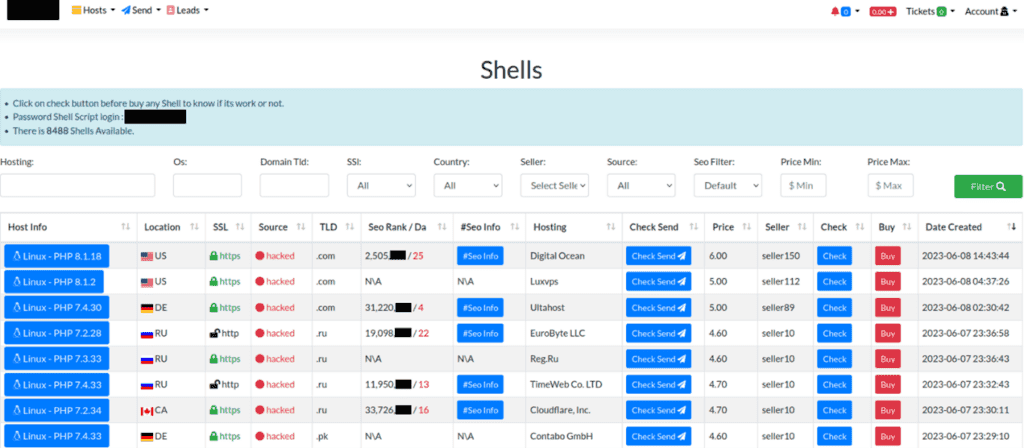Open the Tickets menu

click(931, 11)
